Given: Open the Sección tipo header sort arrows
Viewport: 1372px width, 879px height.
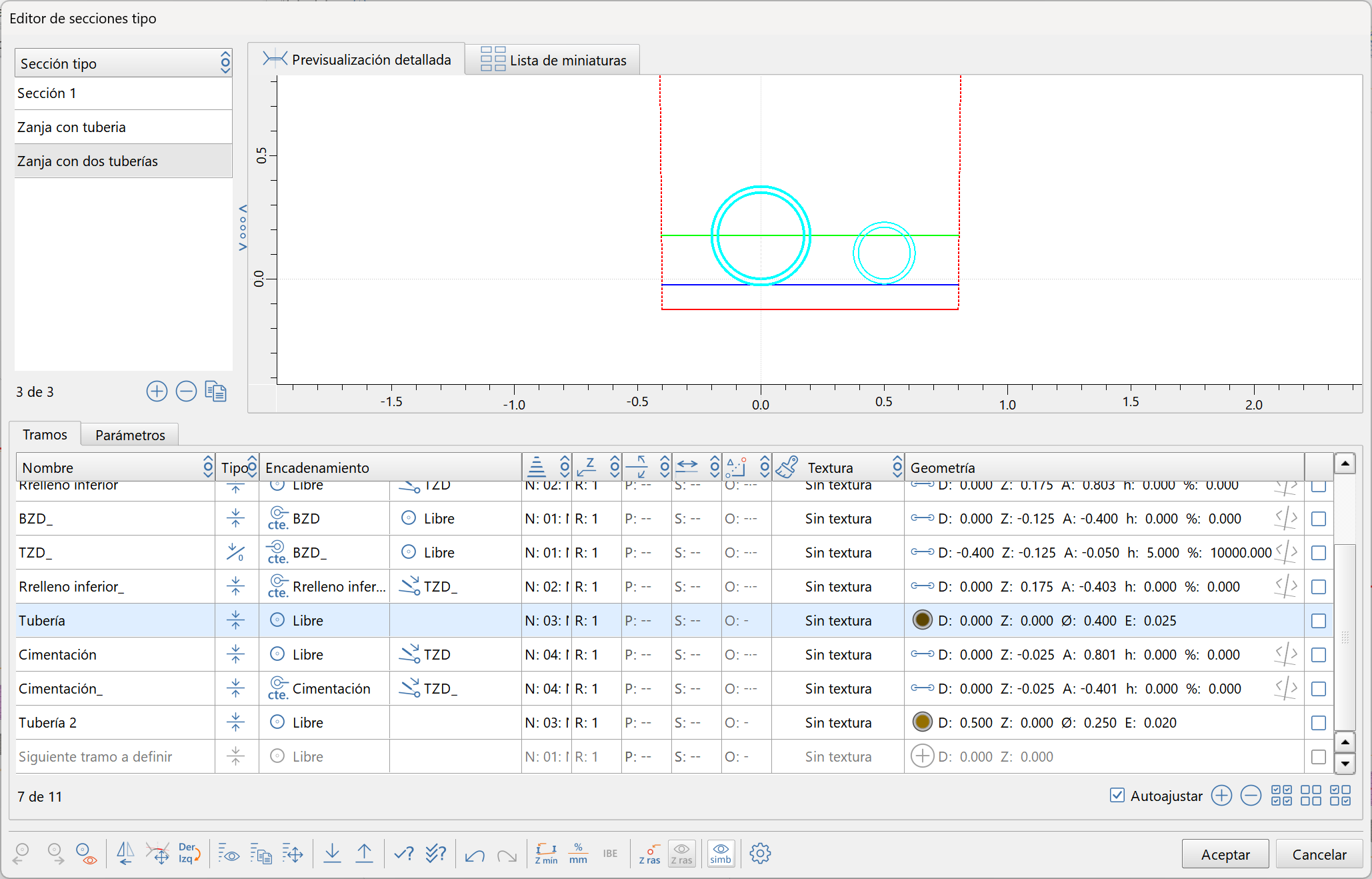Looking at the screenshot, I should tap(225, 63).
